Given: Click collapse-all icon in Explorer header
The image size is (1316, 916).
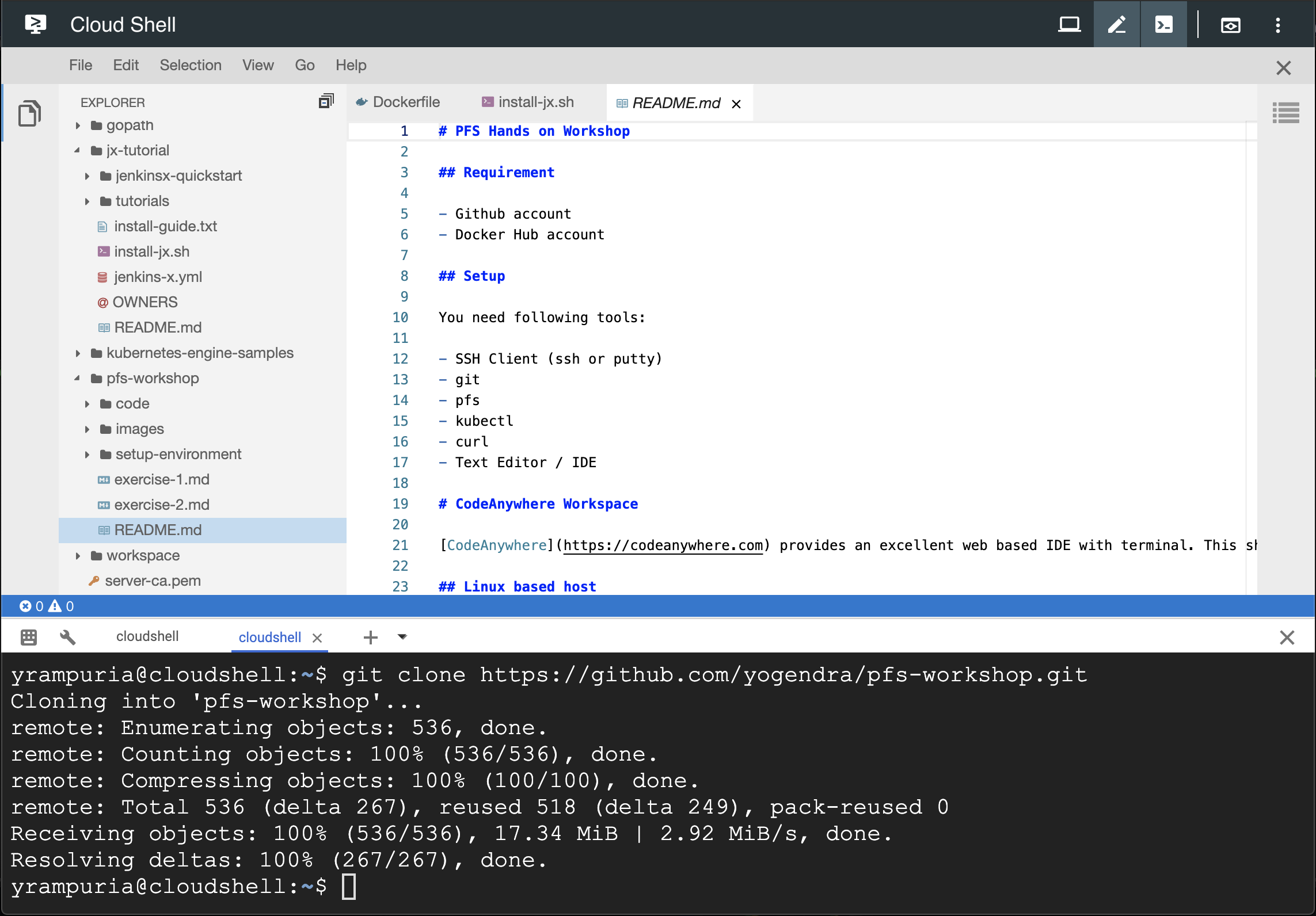Looking at the screenshot, I should click(326, 101).
